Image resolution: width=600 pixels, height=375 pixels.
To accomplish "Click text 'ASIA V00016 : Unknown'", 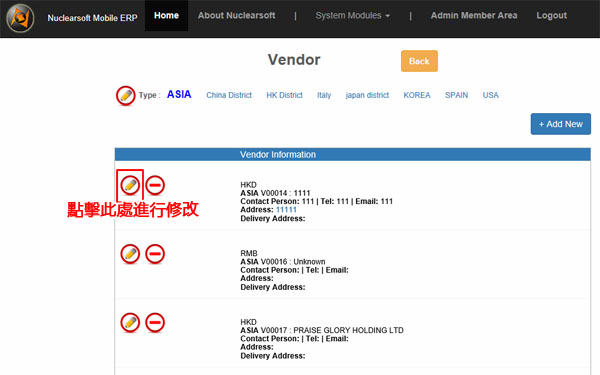I will (x=283, y=262).
